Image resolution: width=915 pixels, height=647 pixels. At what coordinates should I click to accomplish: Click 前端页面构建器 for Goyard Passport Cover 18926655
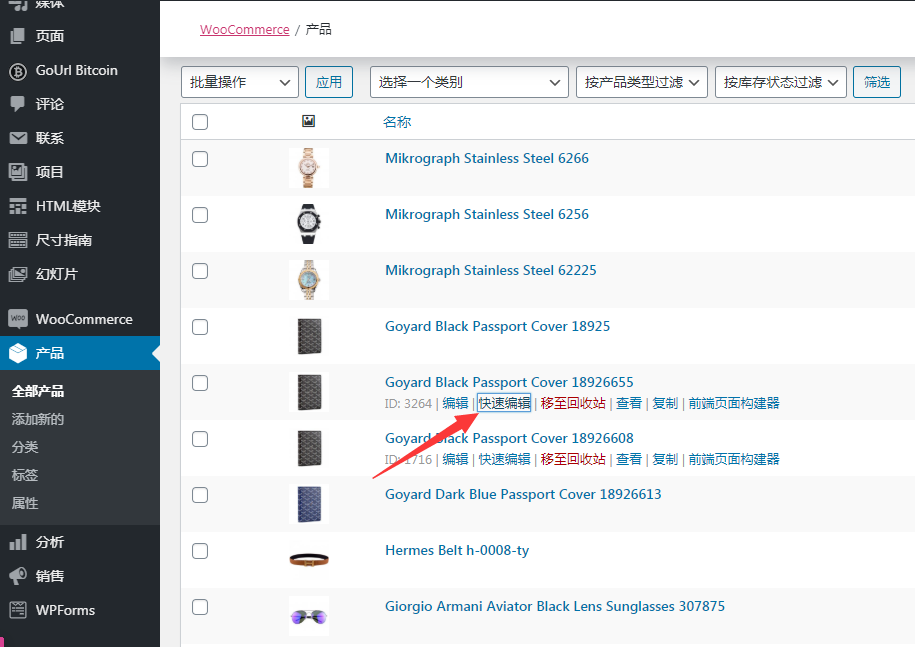click(x=734, y=403)
